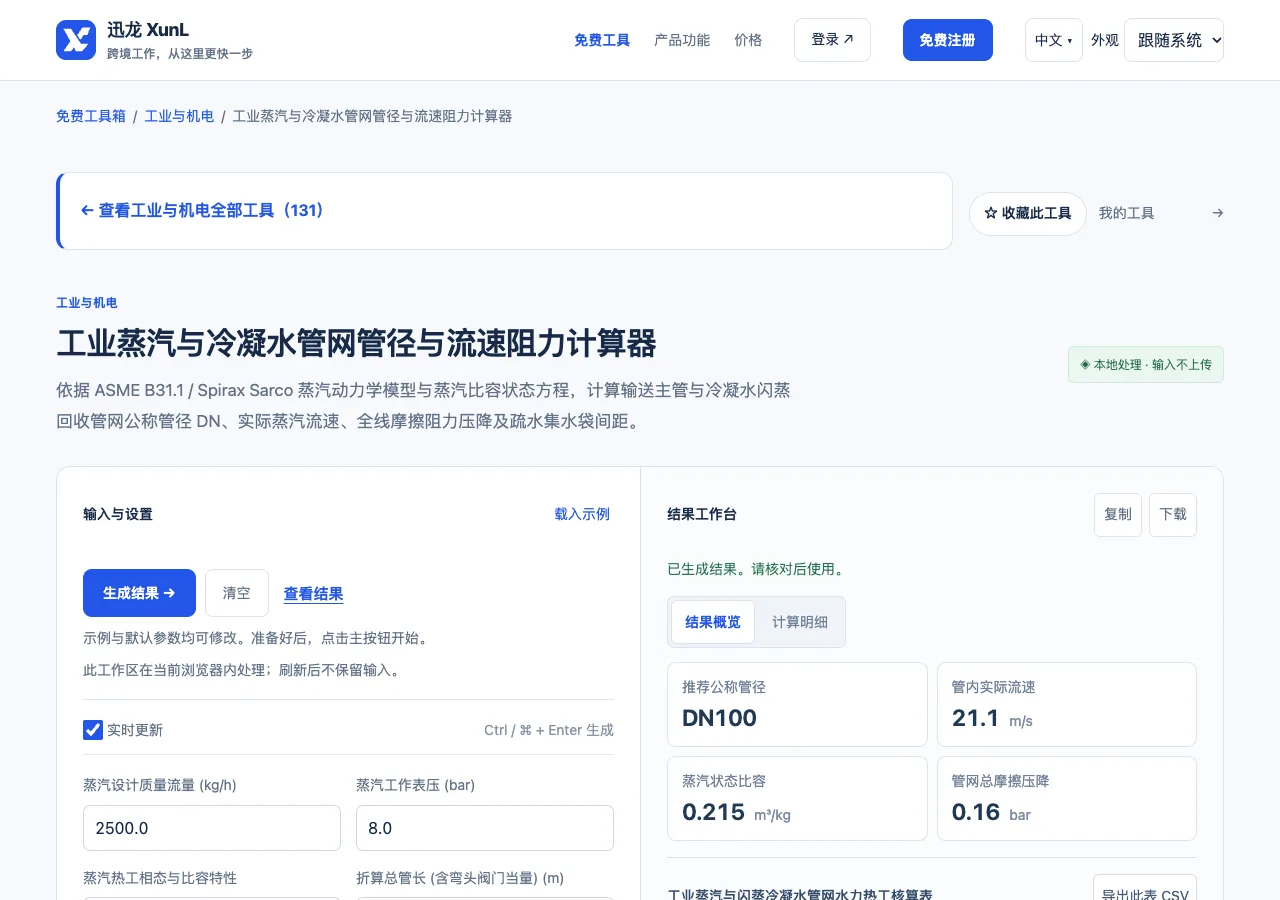Click the 清空 button

pos(237,593)
